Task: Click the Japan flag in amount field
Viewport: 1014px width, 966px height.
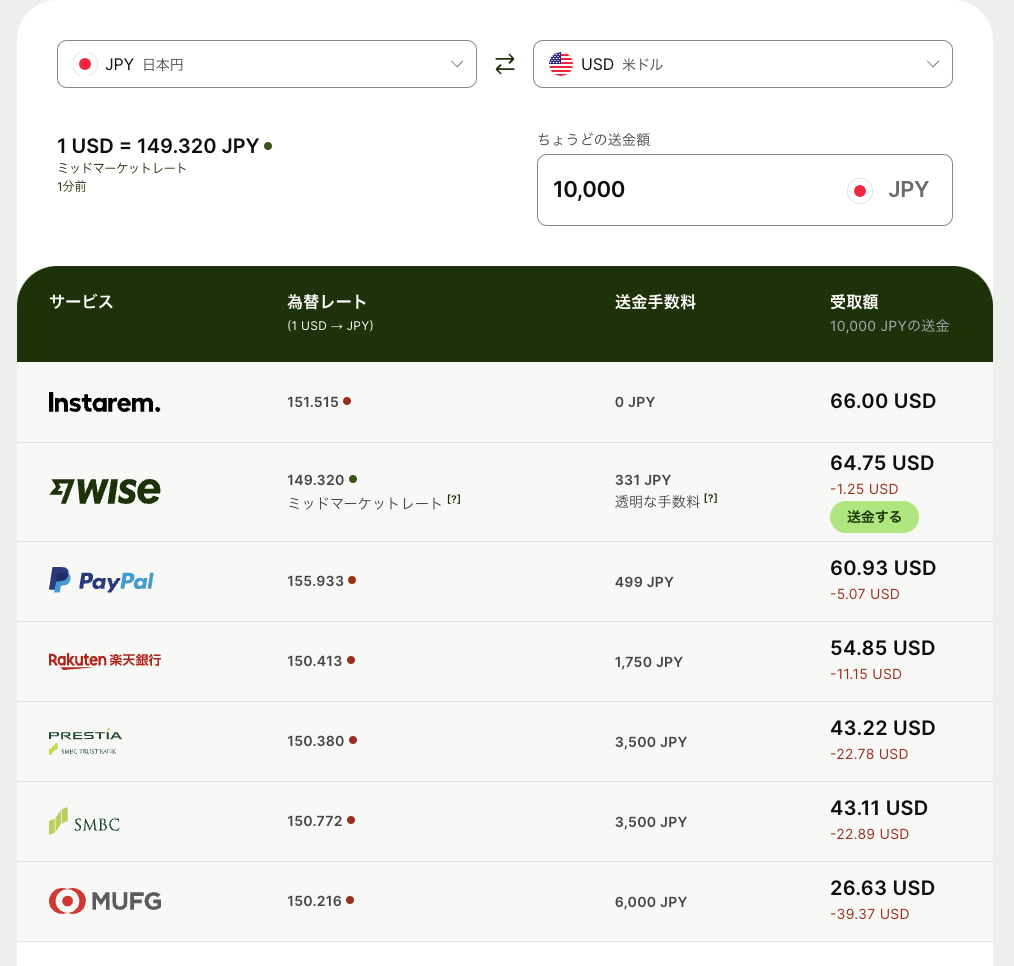Action: click(860, 191)
